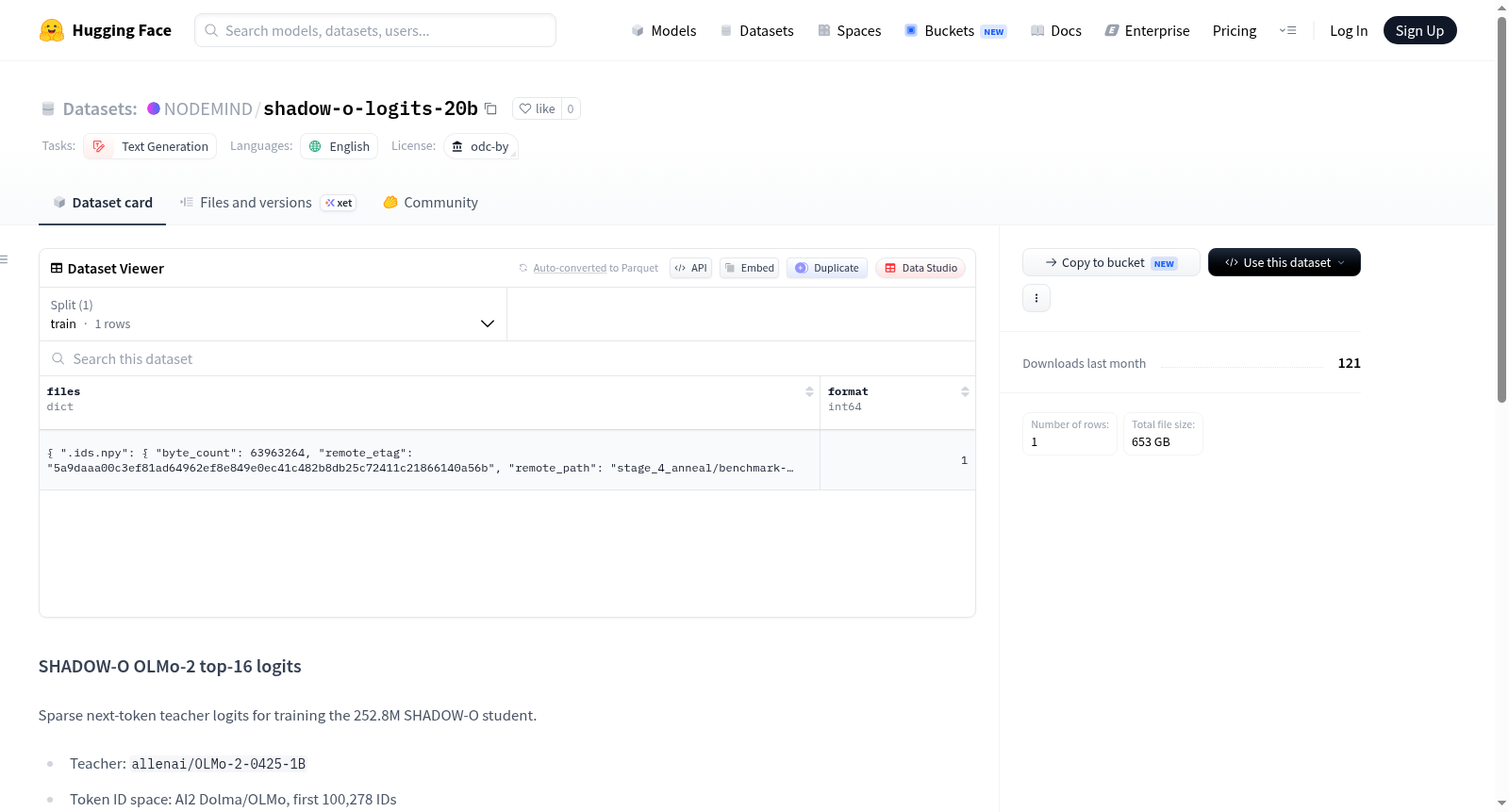Open the Models page

tap(664, 30)
